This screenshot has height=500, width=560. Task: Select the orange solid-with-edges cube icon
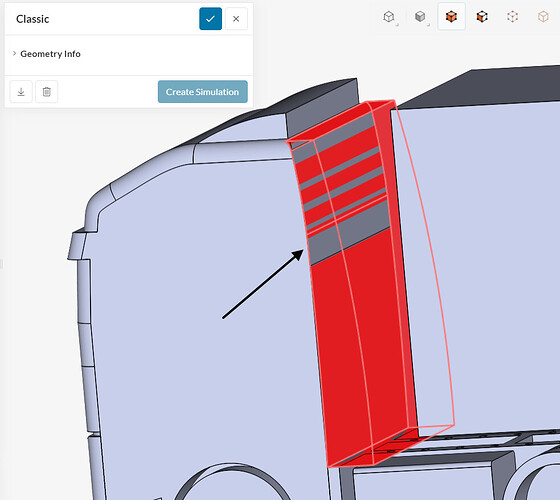tap(482, 16)
